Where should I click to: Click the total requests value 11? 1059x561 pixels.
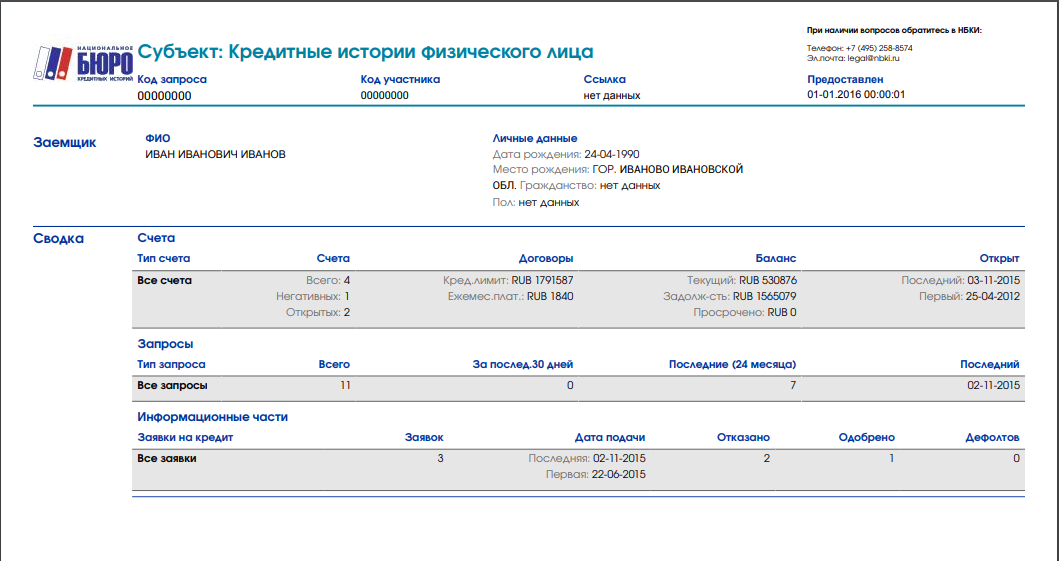click(x=344, y=385)
